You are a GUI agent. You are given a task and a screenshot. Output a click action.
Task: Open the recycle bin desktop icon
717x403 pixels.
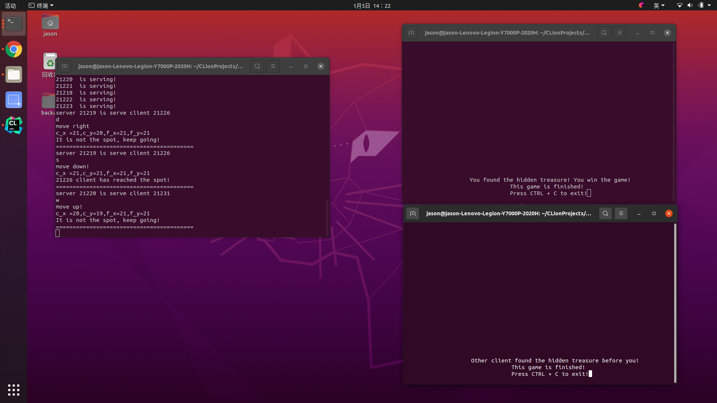[x=49, y=64]
